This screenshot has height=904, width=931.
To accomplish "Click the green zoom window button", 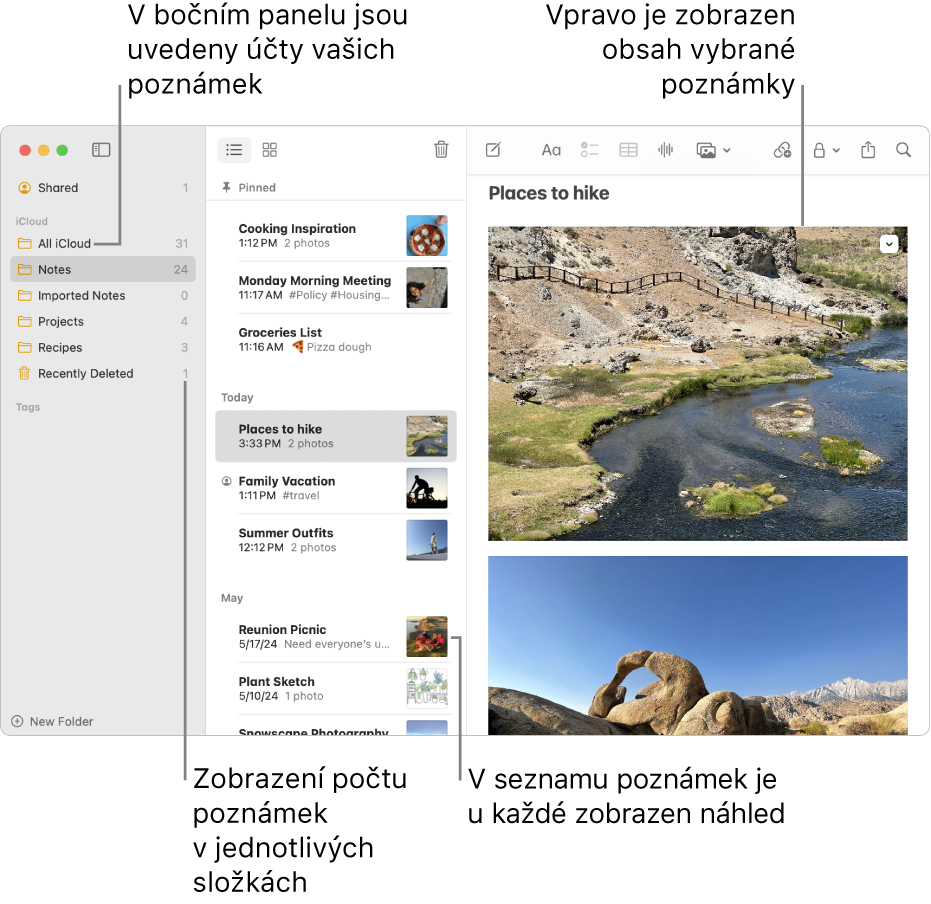I will 62,150.
